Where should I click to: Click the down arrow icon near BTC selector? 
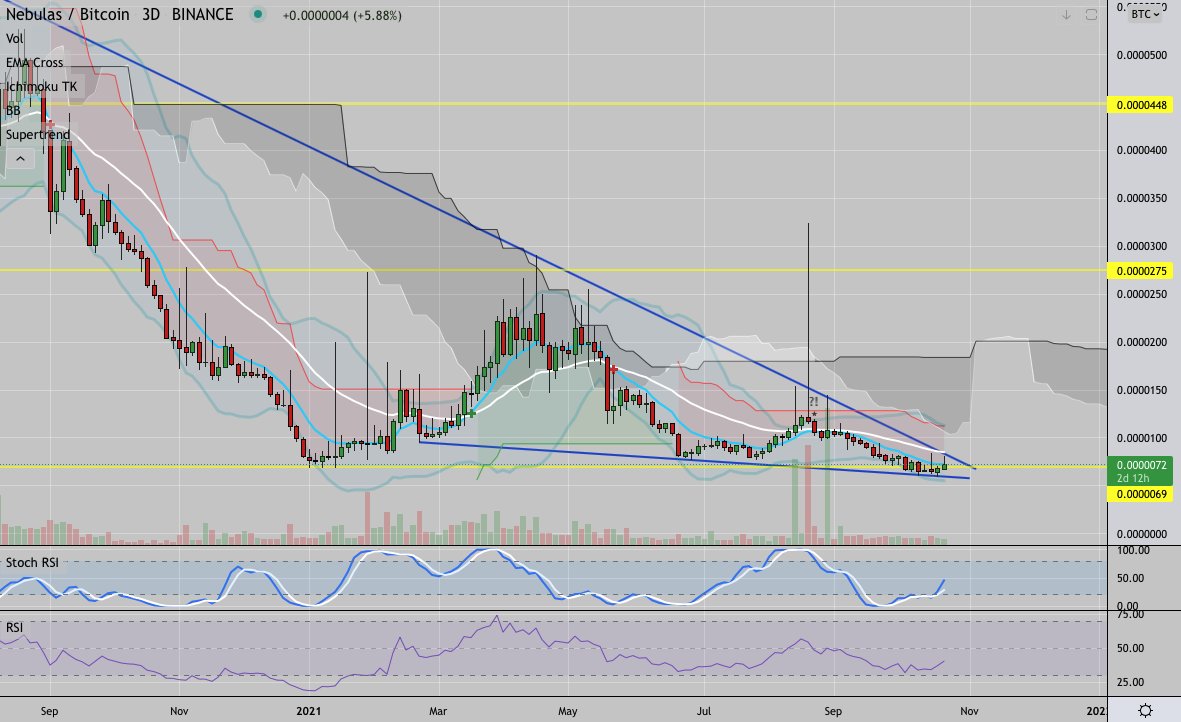[1066, 14]
